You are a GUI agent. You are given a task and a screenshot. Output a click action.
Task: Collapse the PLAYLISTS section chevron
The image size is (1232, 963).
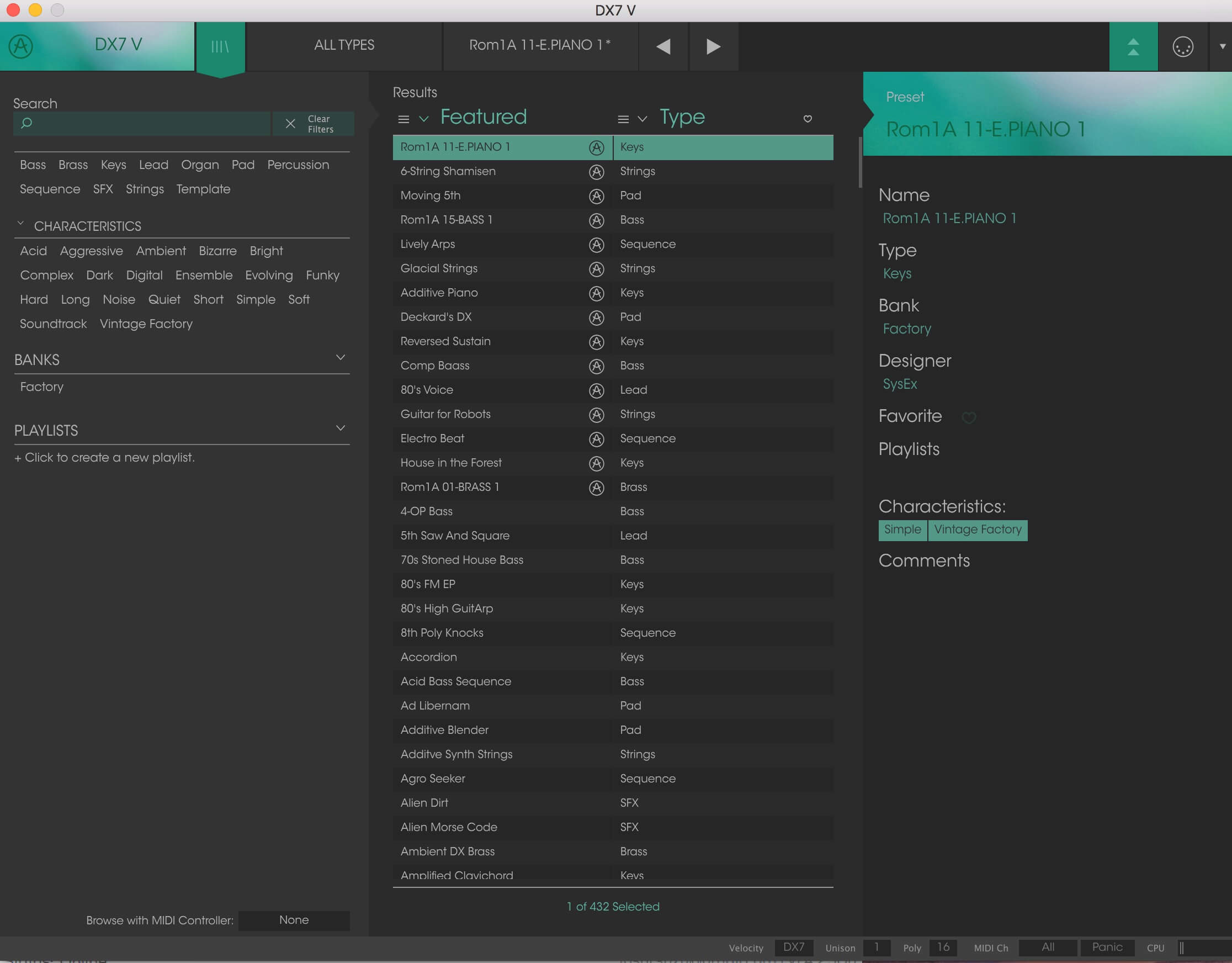[x=340, y=428]
